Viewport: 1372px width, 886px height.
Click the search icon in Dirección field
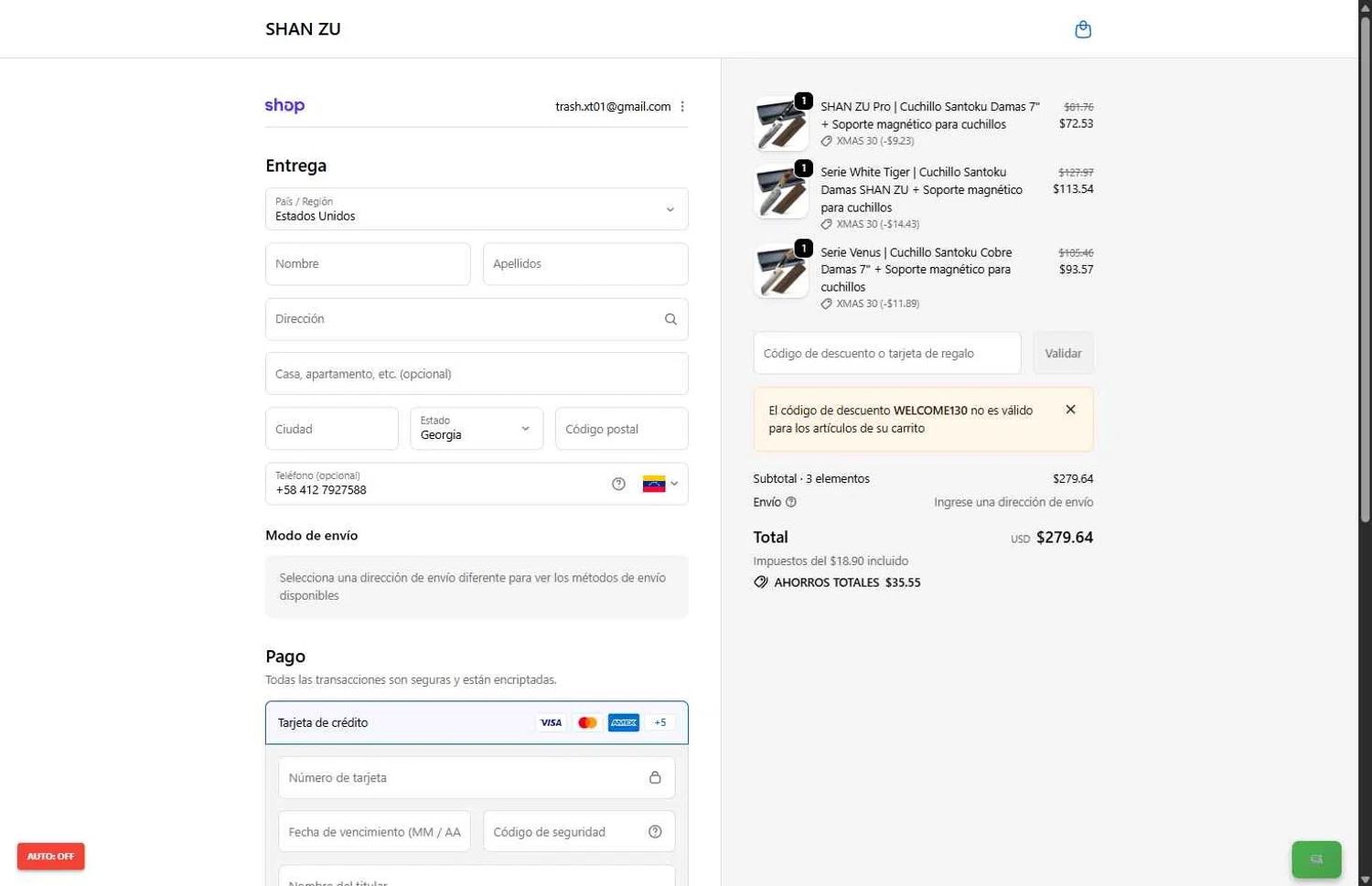pos(670,319)
